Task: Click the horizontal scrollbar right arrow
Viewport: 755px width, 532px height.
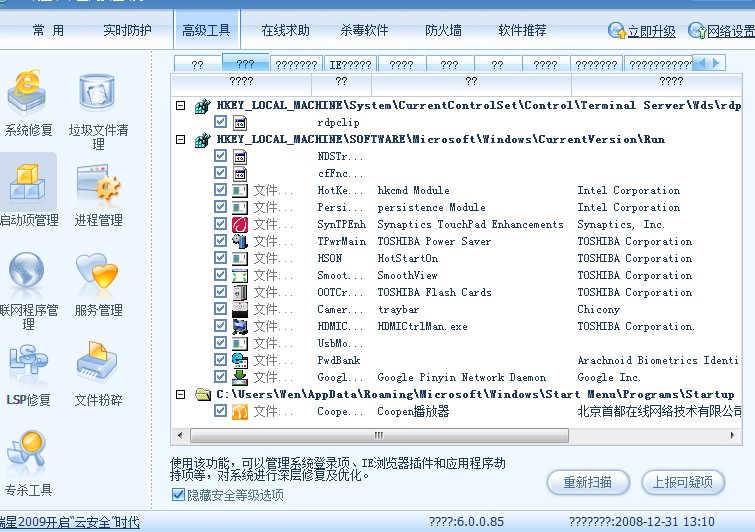Action: click(x=732, y=435)
